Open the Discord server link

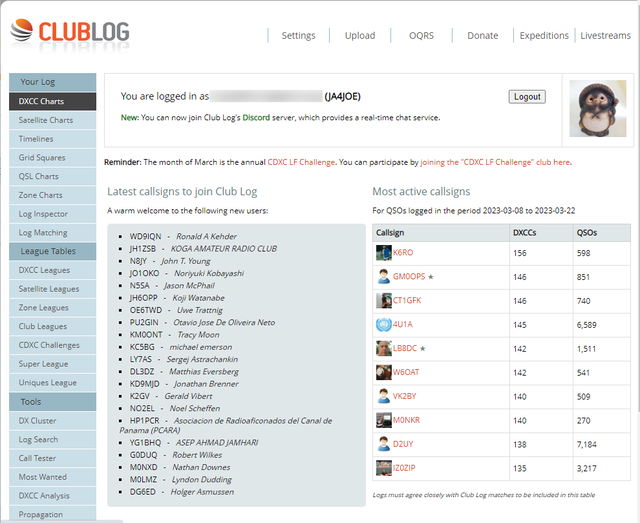[x=256, y=118]
